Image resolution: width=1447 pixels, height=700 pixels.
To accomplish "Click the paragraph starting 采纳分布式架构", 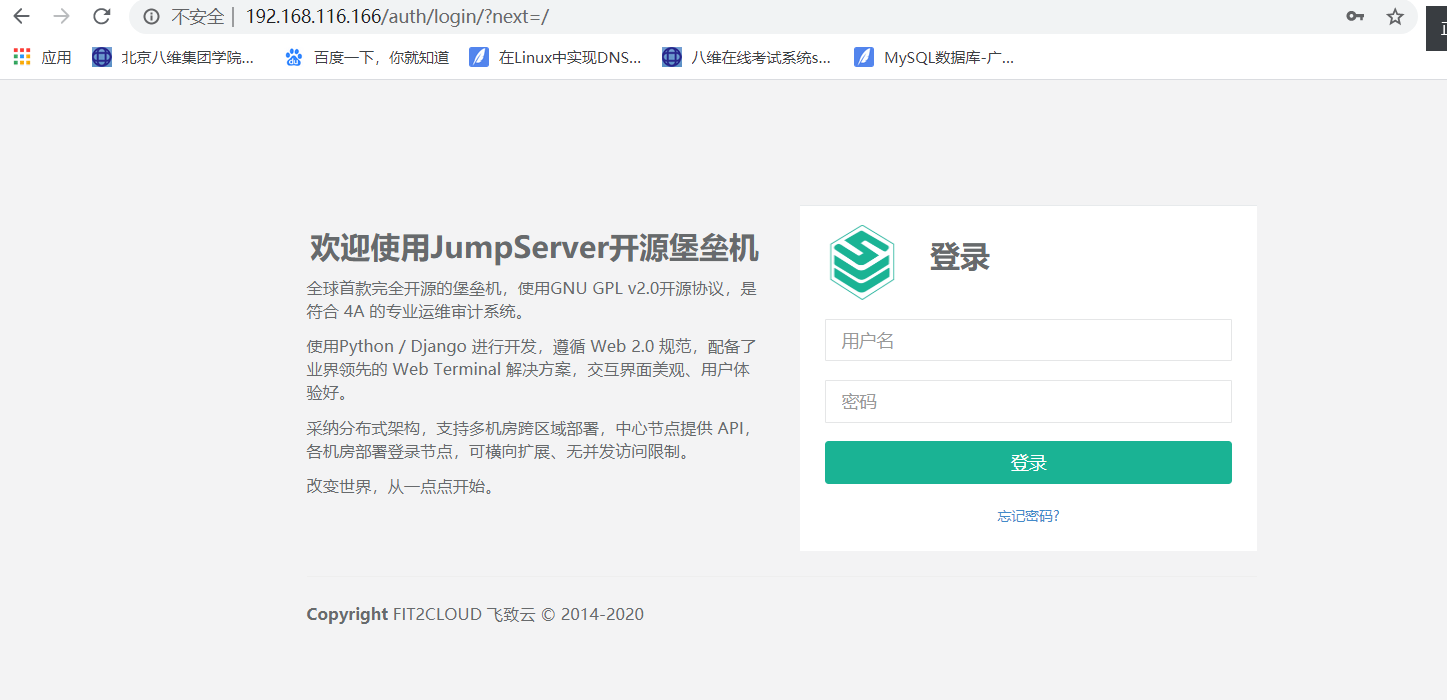I will point(530,440).
